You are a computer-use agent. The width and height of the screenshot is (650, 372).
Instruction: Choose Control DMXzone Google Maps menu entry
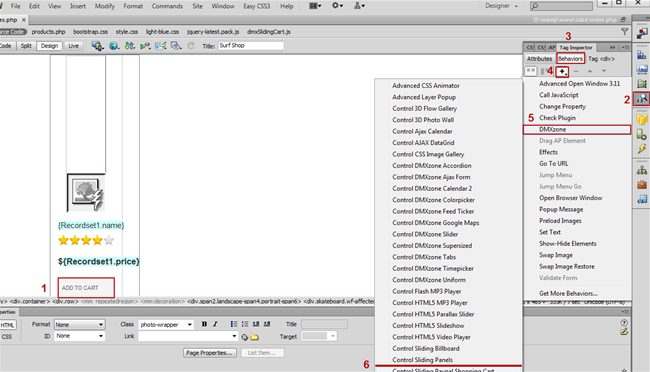point(436,223)
